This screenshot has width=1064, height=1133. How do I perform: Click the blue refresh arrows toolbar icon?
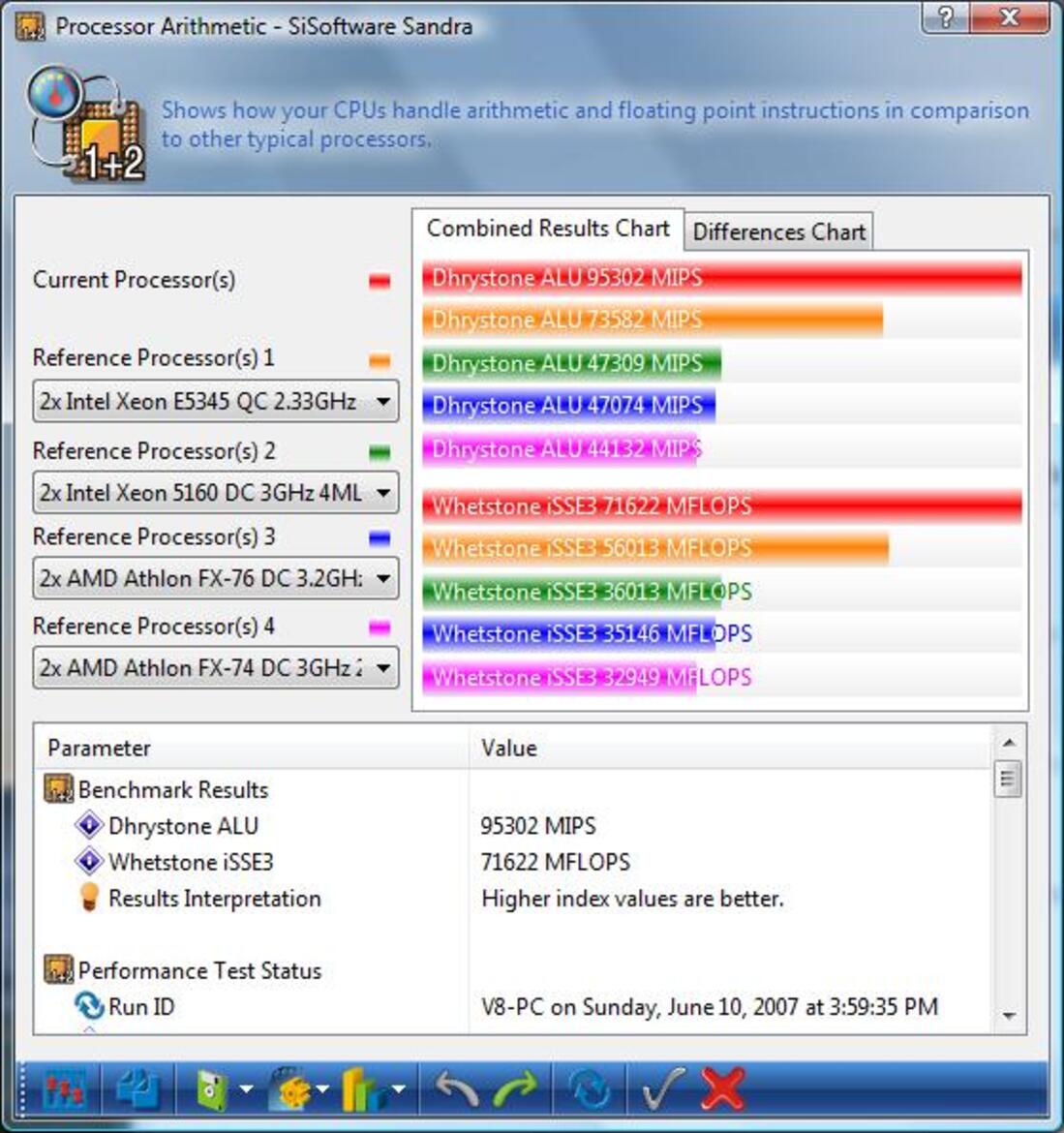(590, 1088)
